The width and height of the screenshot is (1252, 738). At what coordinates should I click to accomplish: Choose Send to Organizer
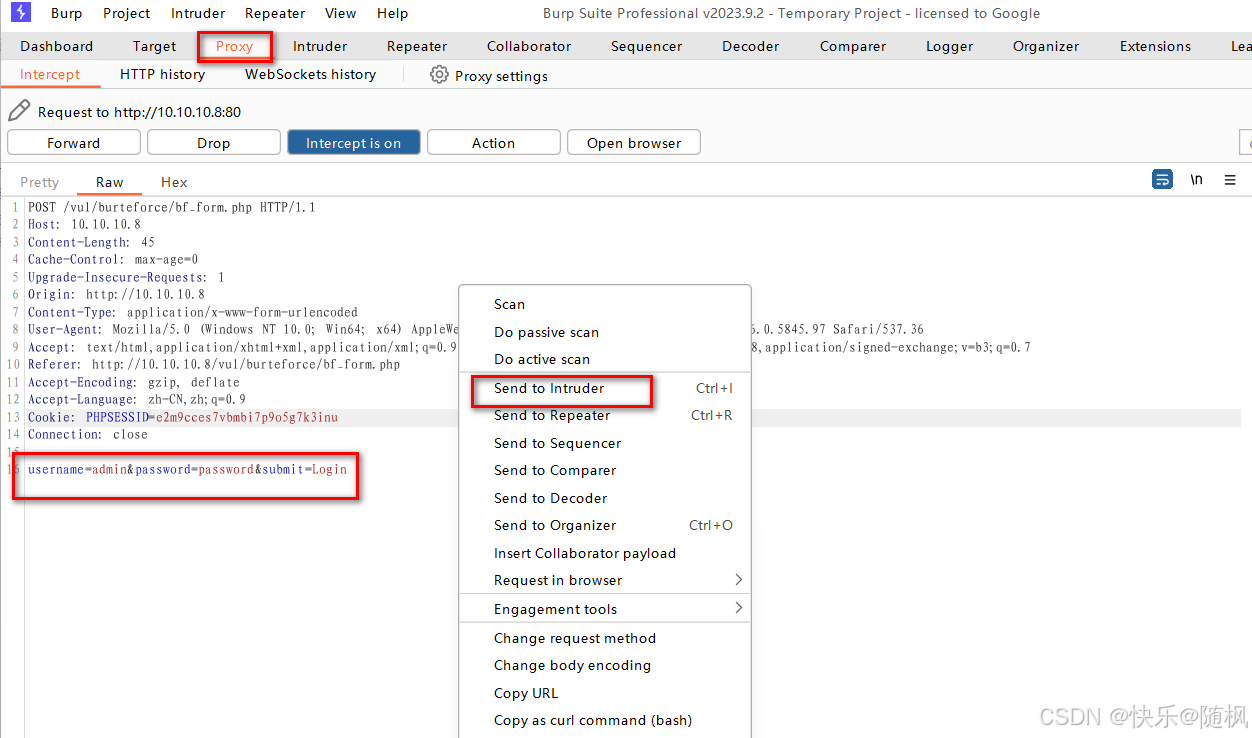605,525
